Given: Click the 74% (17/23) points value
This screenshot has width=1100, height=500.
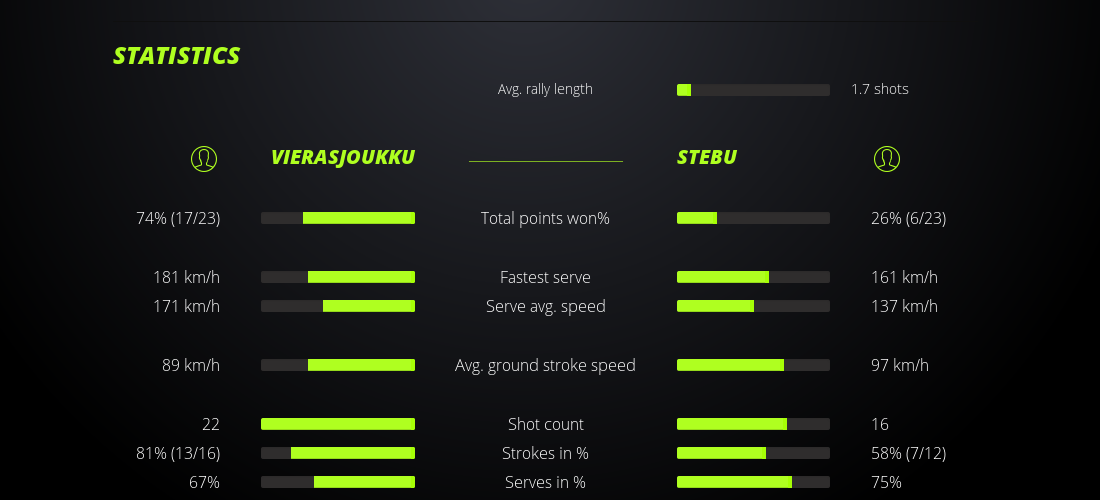Looking at the screenshot, I should [178, 218].
